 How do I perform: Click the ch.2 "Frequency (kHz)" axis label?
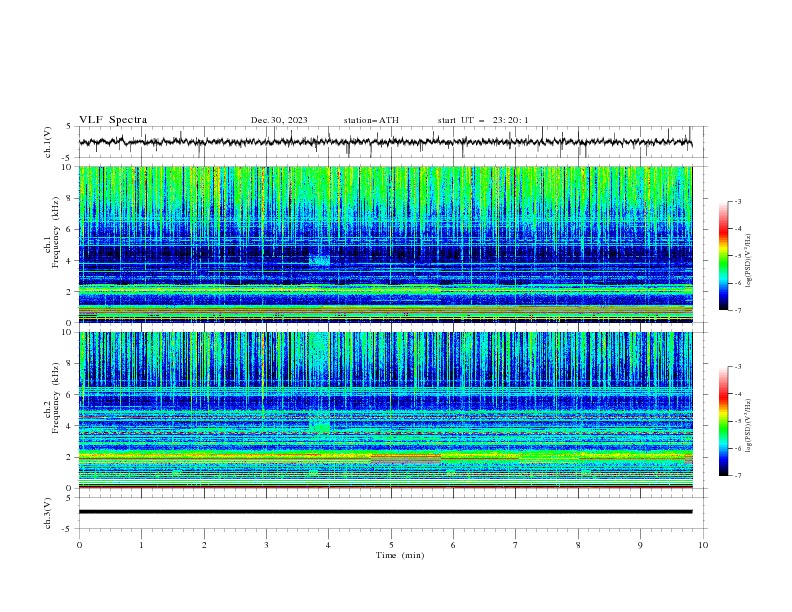click(x=55, y=398)
